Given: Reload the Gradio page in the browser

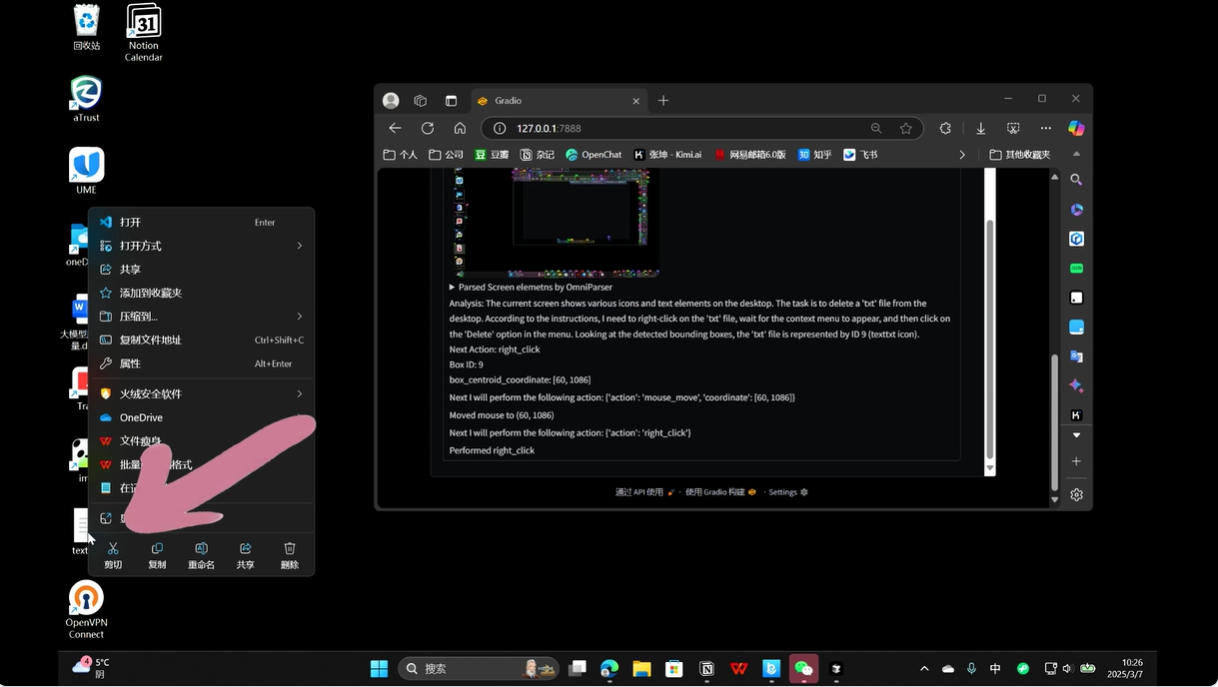Looking at the screenshot, I should (427, 128).
